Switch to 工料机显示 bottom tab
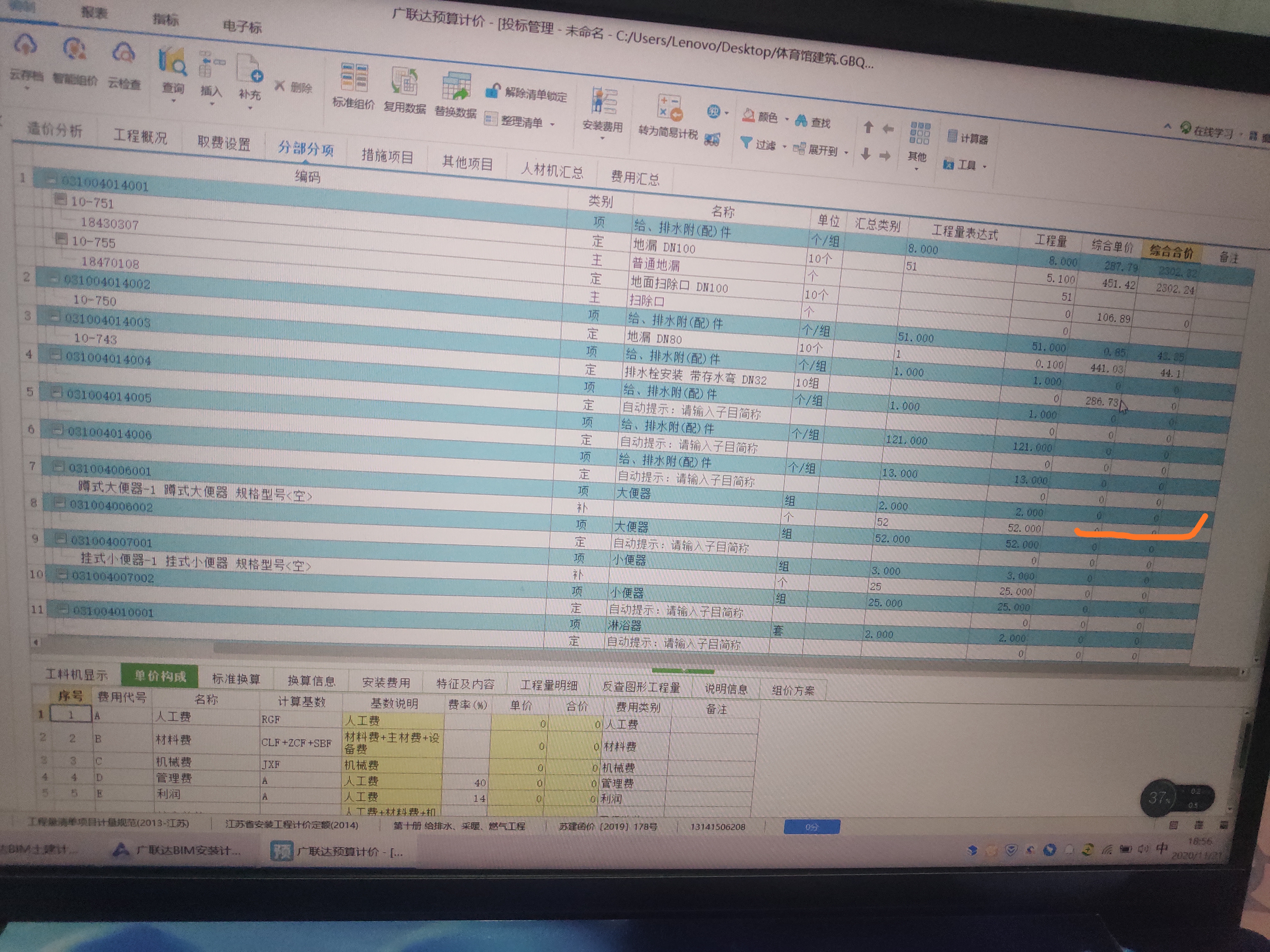The height and width of the screenshot is (952, 1270). 77,674
